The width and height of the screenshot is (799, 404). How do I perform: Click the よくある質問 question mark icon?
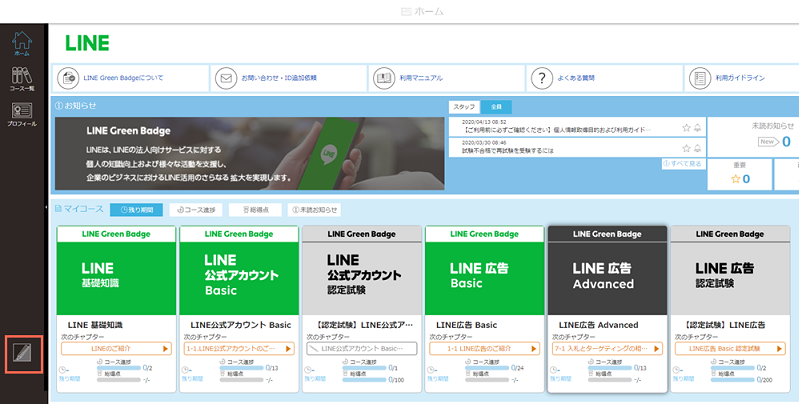click(x=542, y=78)
